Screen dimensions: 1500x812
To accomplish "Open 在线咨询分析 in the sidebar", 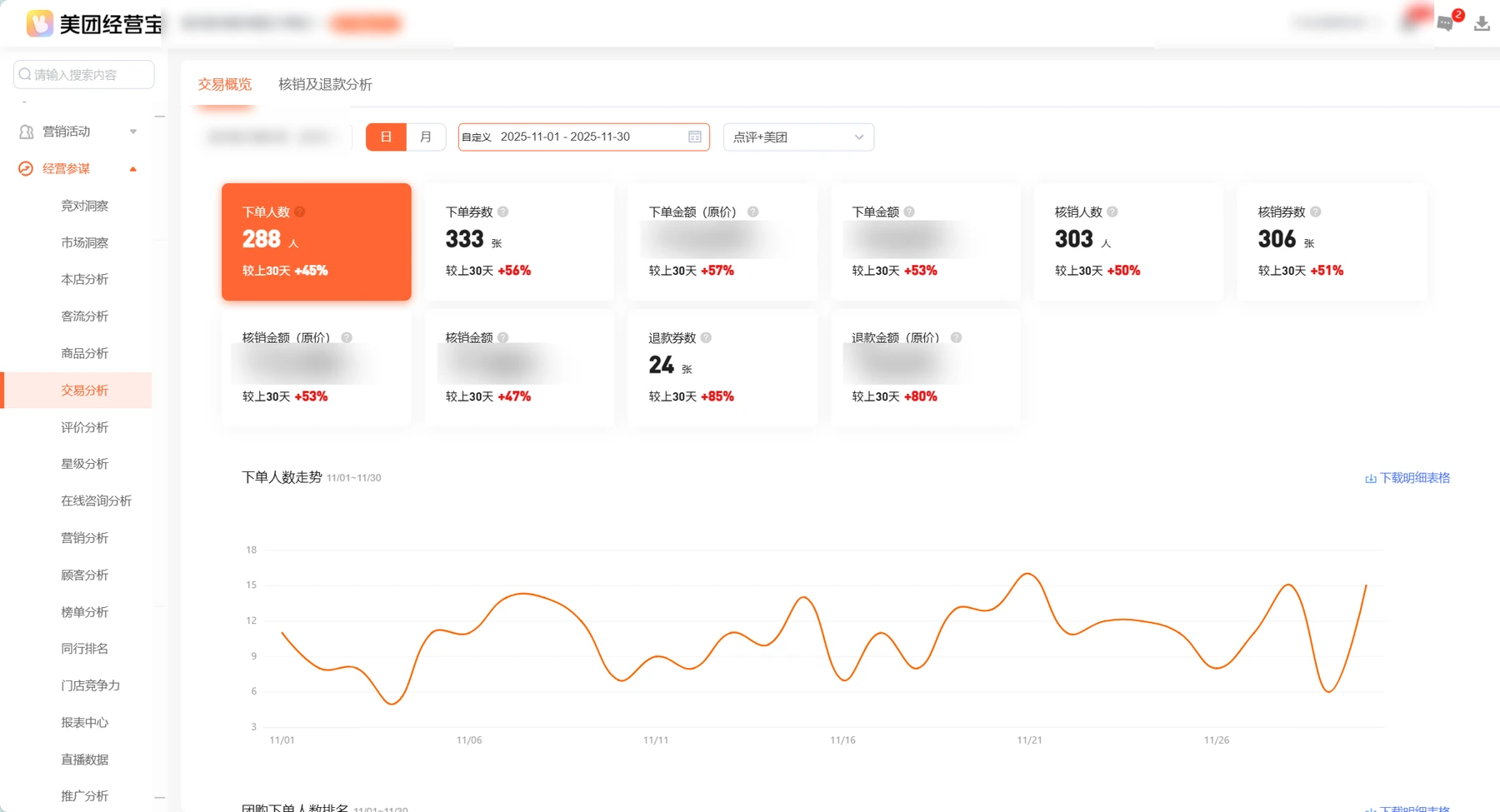I will pos(96,501).
